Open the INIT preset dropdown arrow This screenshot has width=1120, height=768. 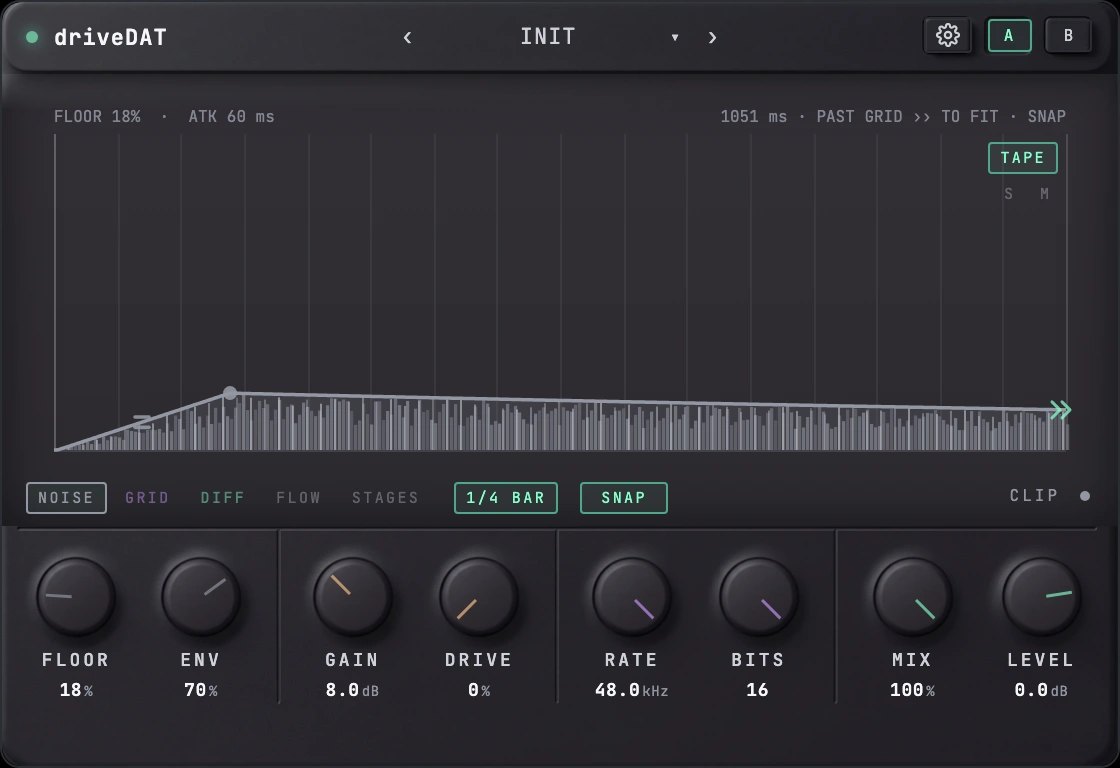click(674, 37)
